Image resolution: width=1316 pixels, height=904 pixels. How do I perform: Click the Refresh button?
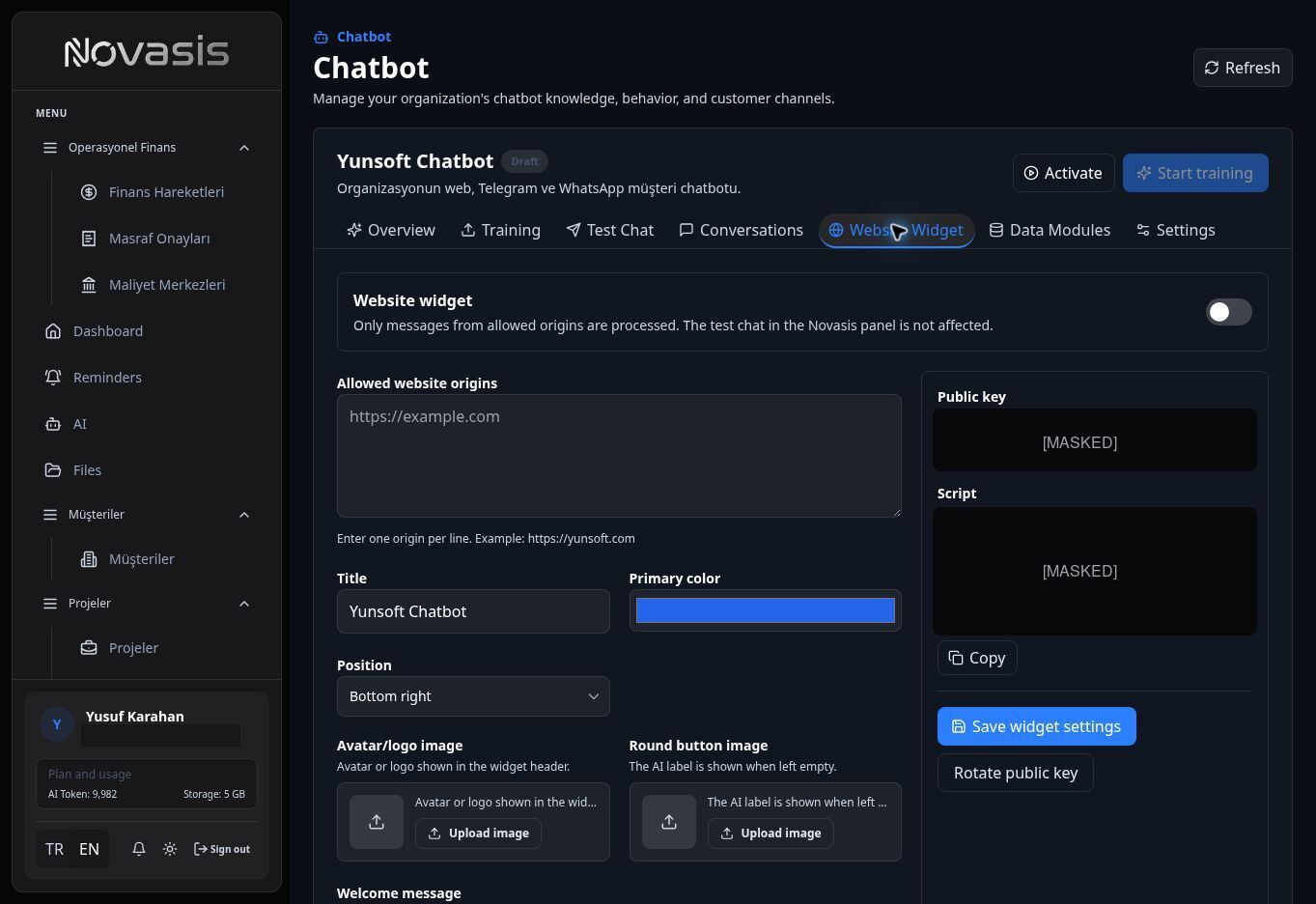[x=1243, y=68]
